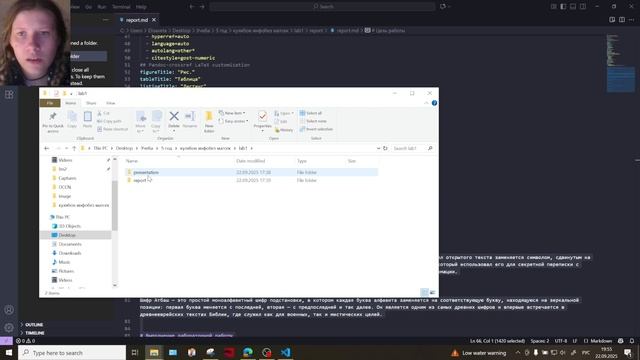This screenshot has width=640, height=360.
Task: Switch to the Home ribbon tab
Action: coord(71,103)
